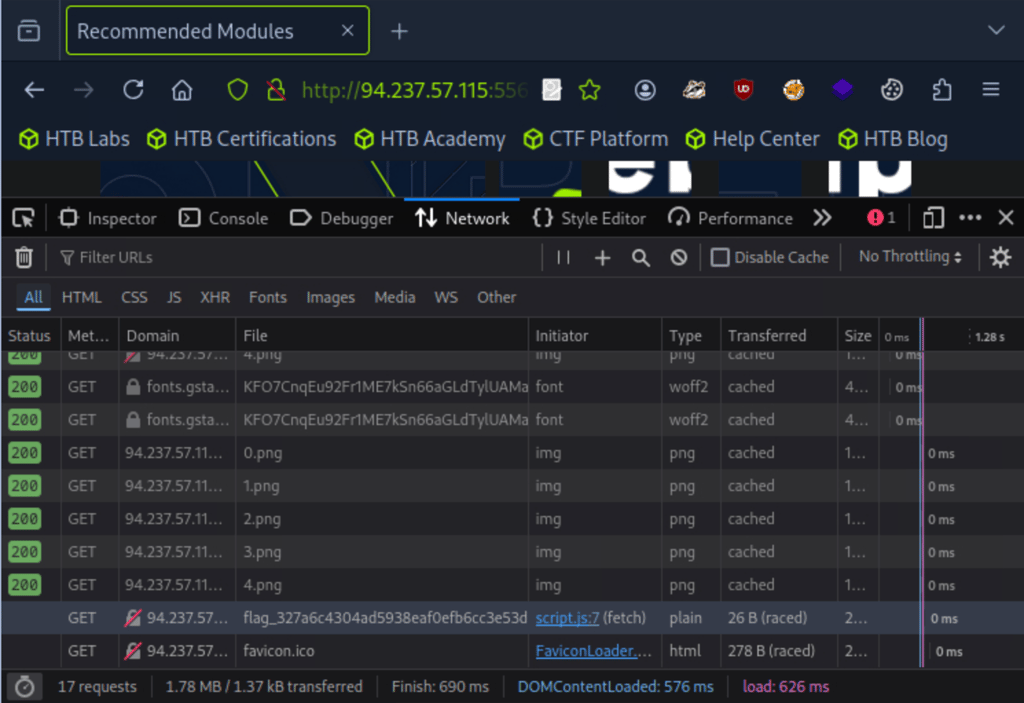1024x703 pixels.
Task: Show insecure connection lock info
Action: [276, 90]
